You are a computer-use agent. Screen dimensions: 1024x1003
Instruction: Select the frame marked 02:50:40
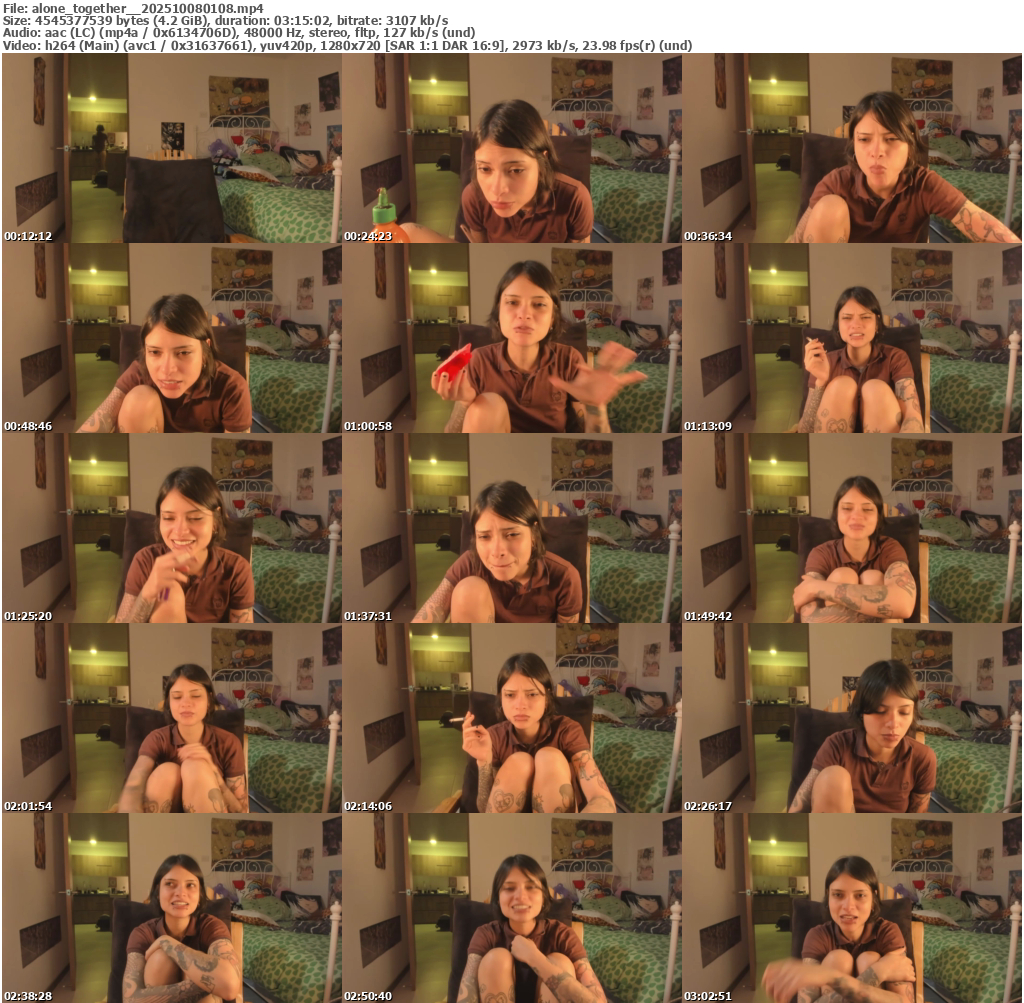click(x=511, y=909)
